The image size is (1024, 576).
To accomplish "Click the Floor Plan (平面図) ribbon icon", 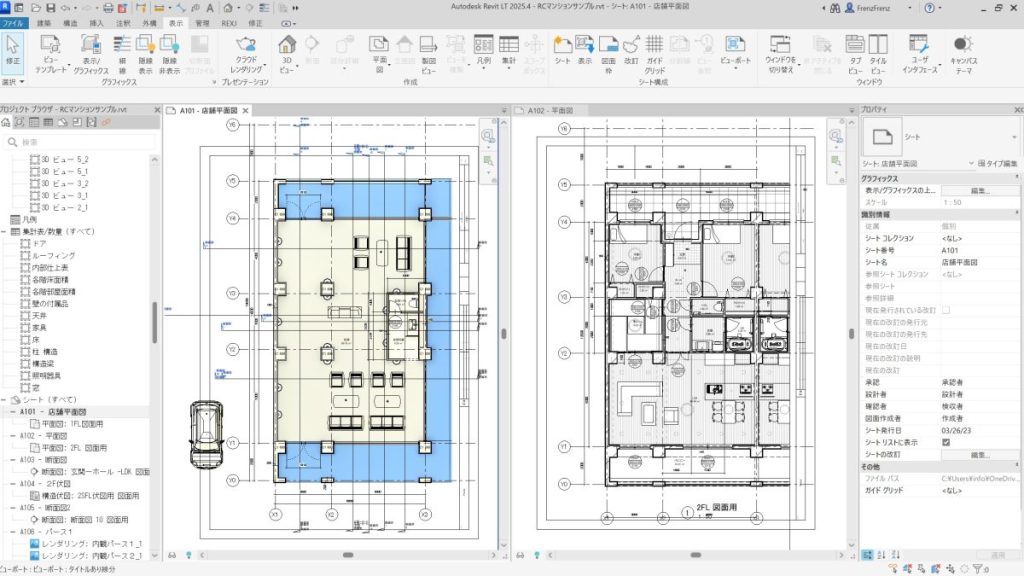I will 379,50.
